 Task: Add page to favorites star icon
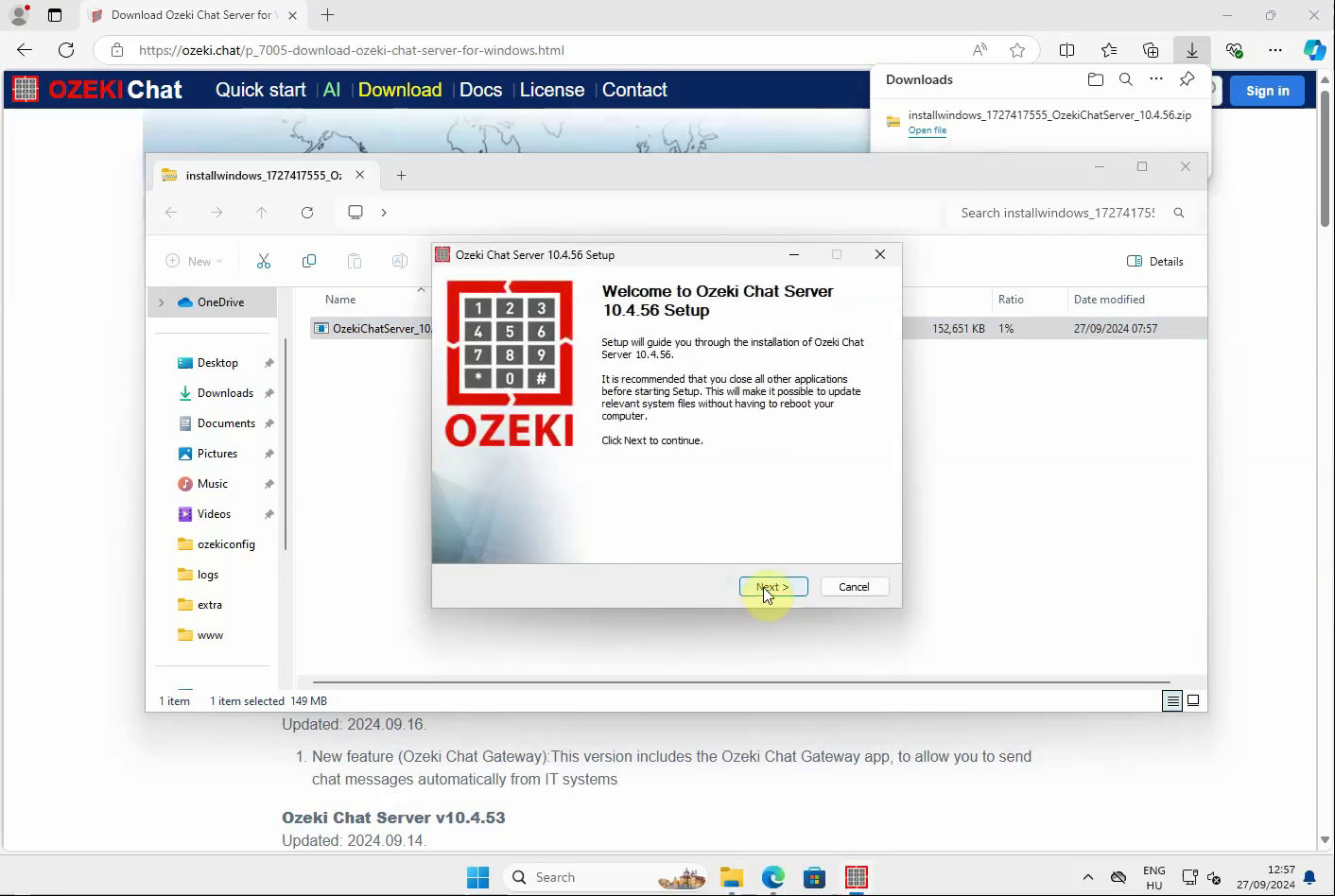coord(1017,50)
